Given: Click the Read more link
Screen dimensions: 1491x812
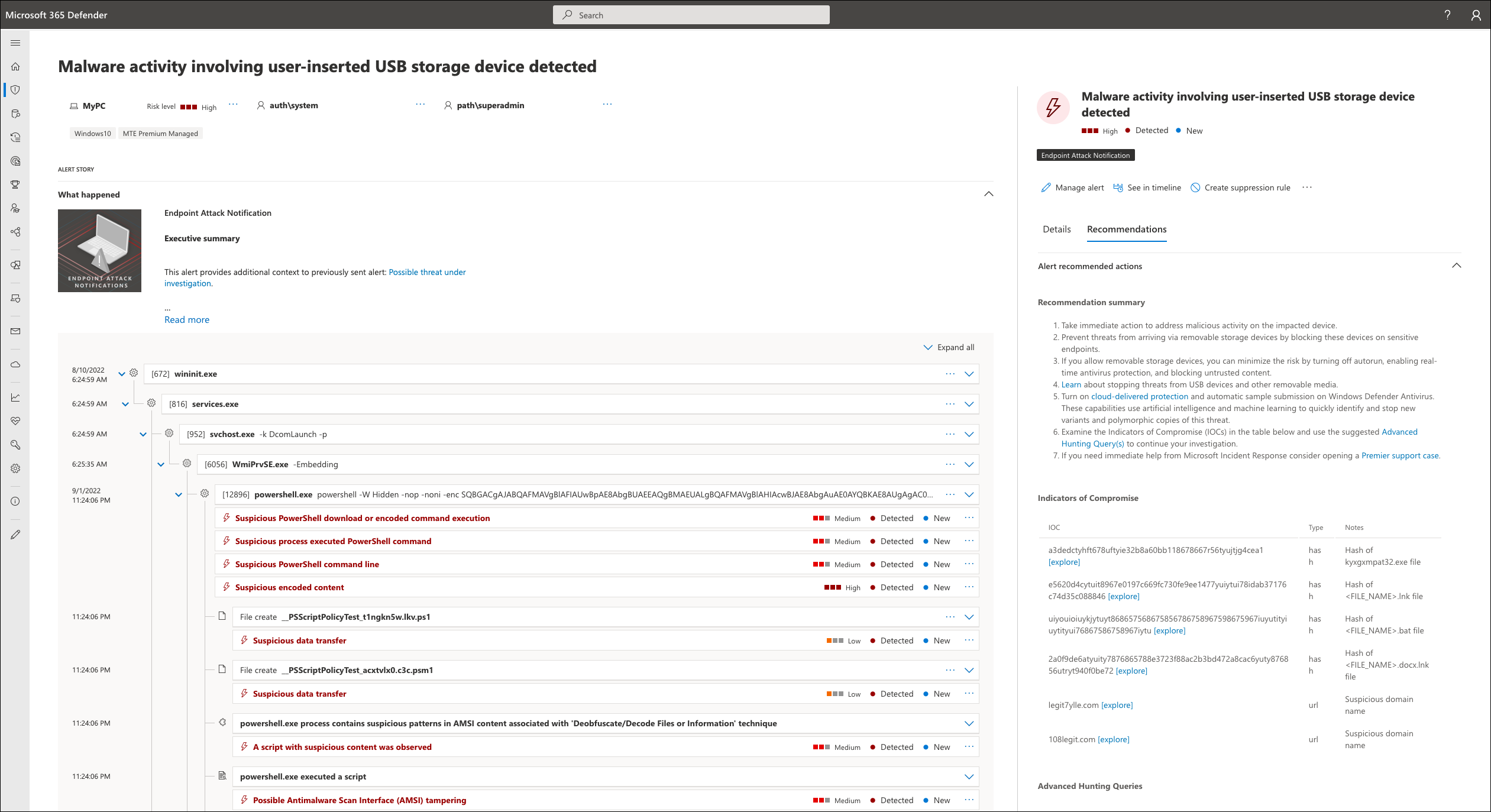Looking at the screenshot, I should (x=186, y=319).
